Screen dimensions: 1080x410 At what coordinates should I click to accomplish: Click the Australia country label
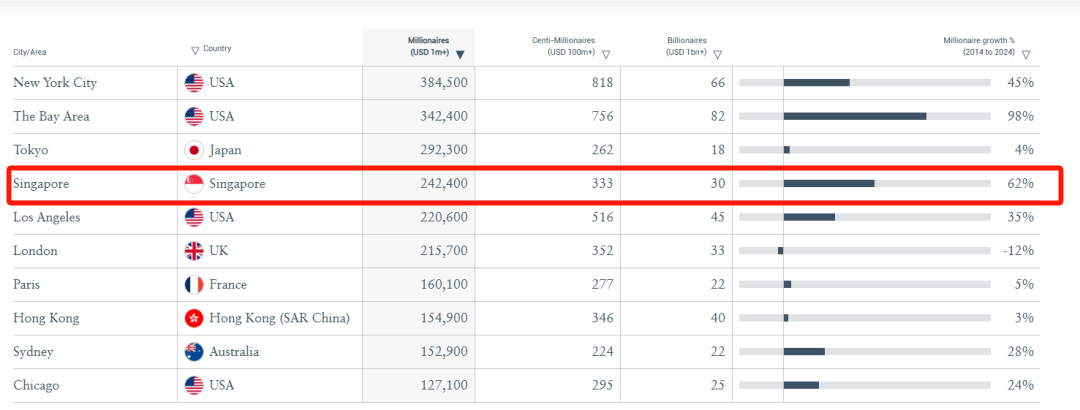[x=234, y=351]
